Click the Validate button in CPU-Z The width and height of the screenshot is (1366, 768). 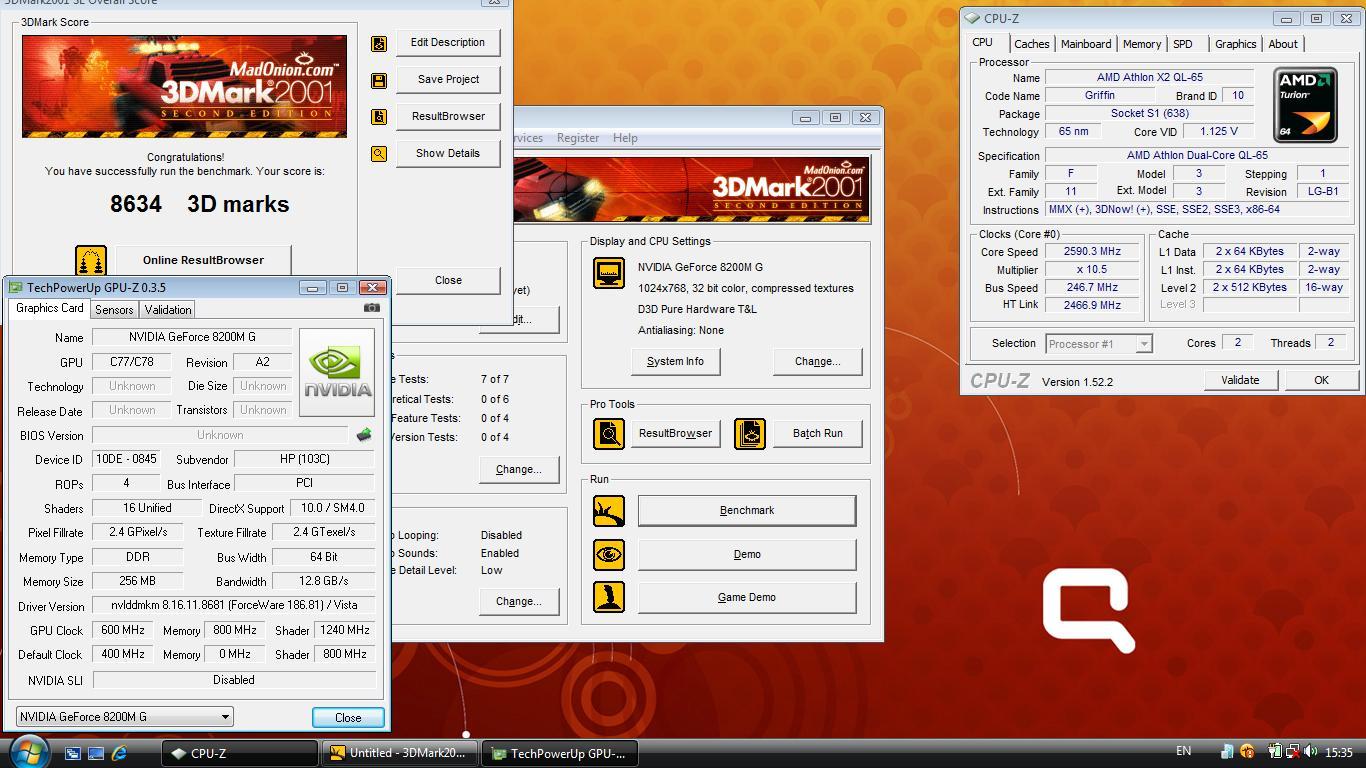pos(1240,380)
